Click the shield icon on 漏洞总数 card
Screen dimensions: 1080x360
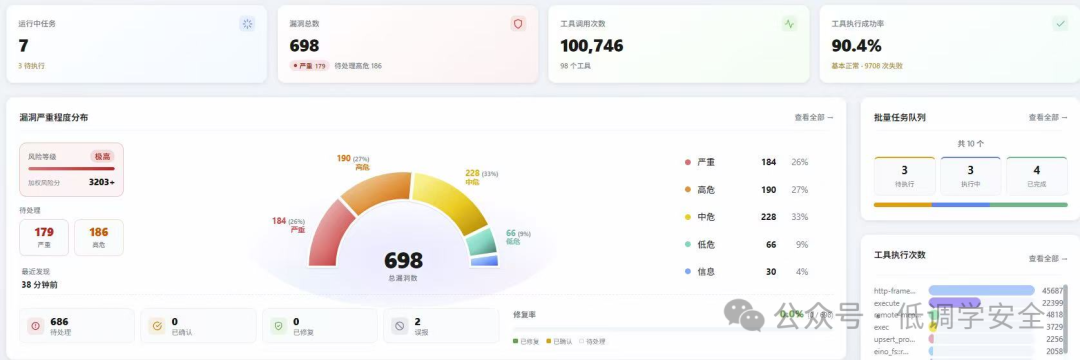coord(519,24)
